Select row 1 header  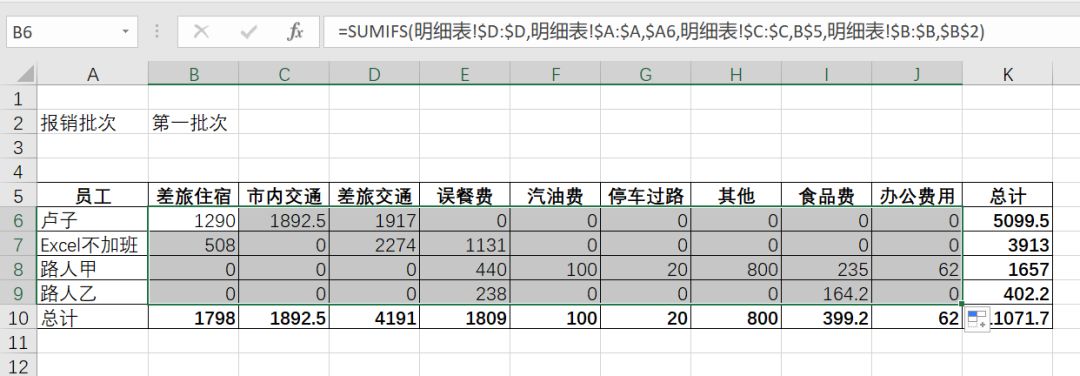click(x=19, y=98)
